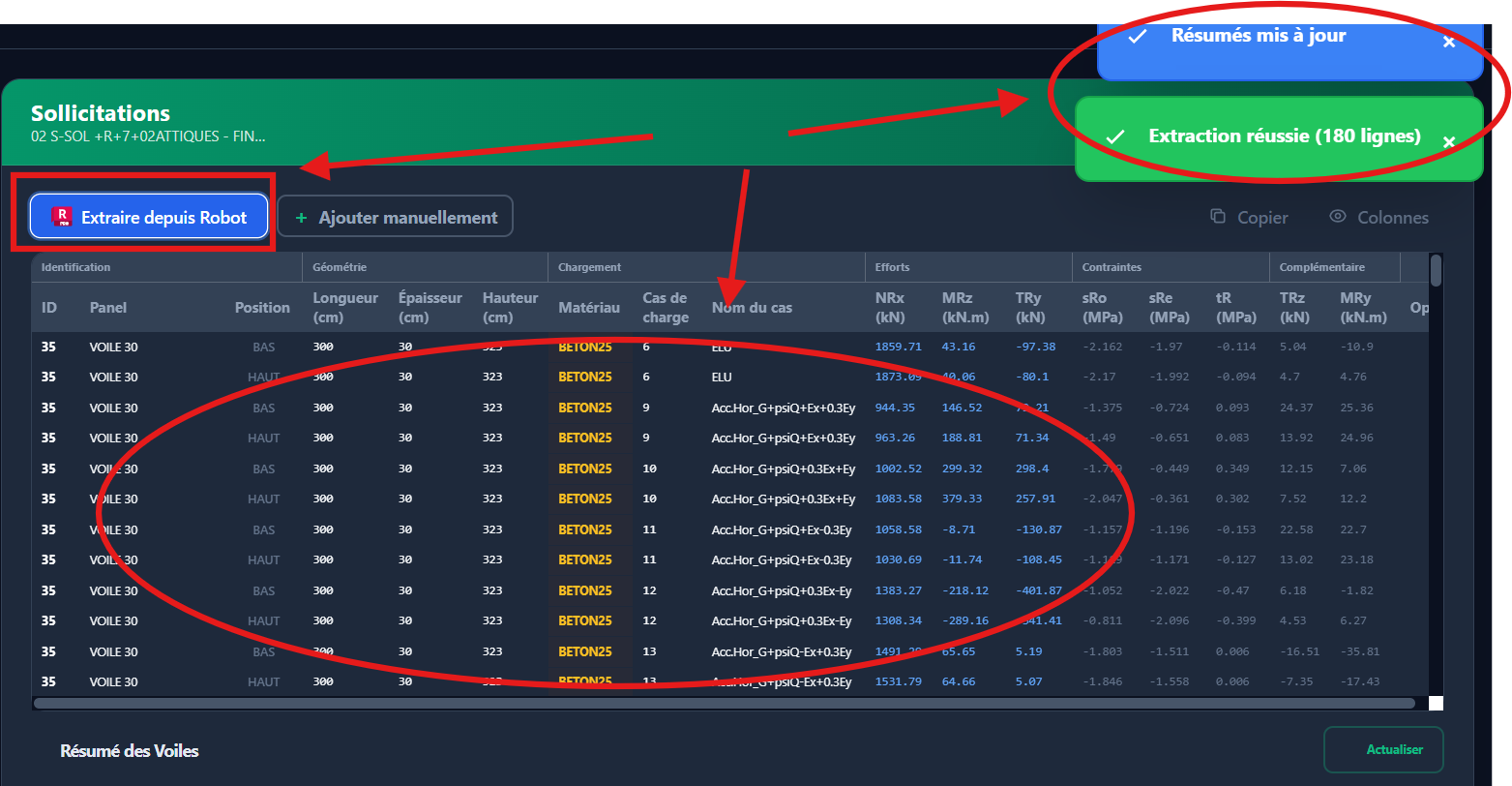Image resolution: width=1512 pixels, height=786 pixels.
Task: Click the MRz cell showing 379.33
Action: (x=962, y=499)
